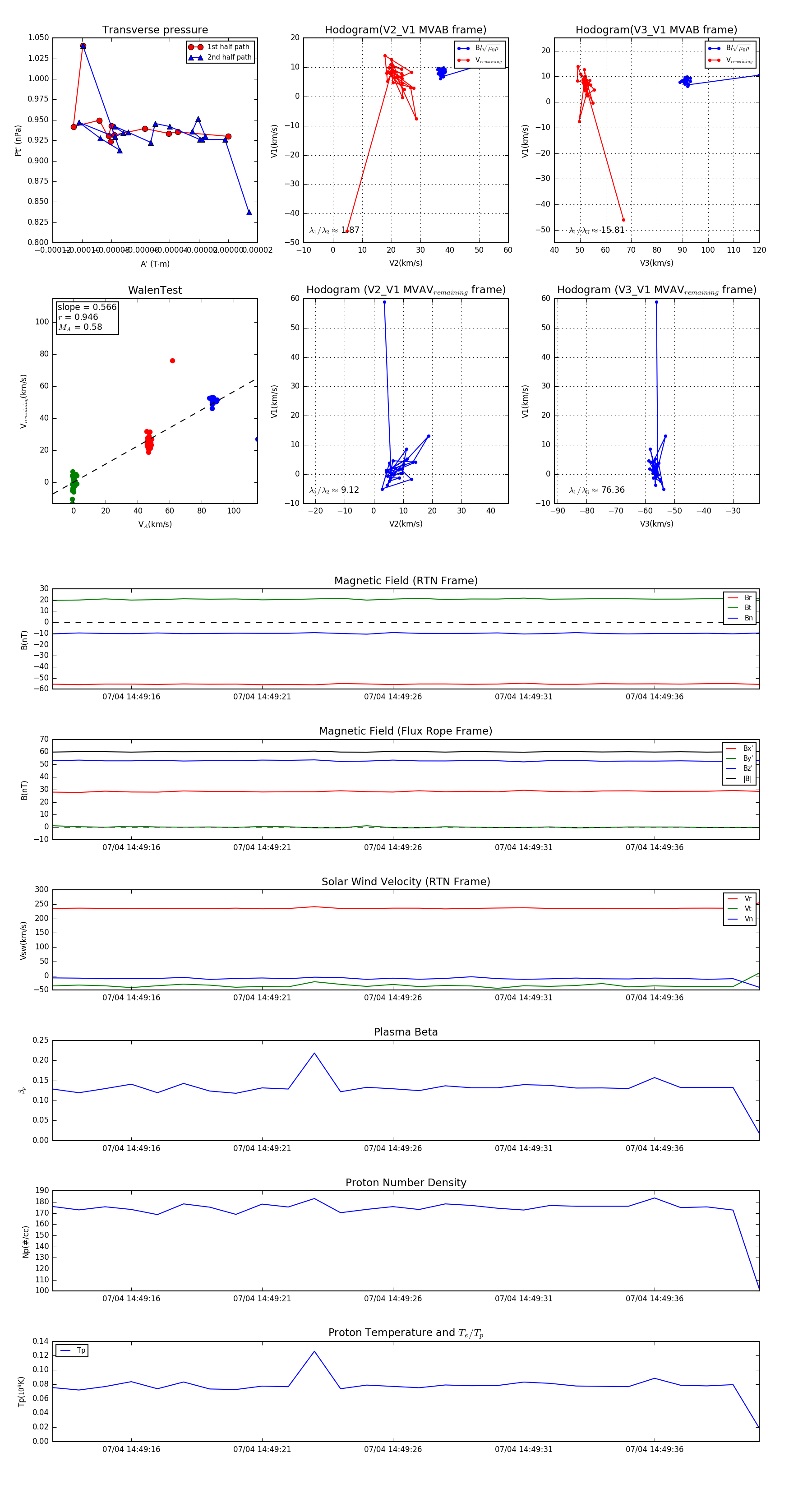Click 07/04 14:49:26 tick on Plasma Beta axis
This screenshot has height=1489, width=812.
point(392,1148)
